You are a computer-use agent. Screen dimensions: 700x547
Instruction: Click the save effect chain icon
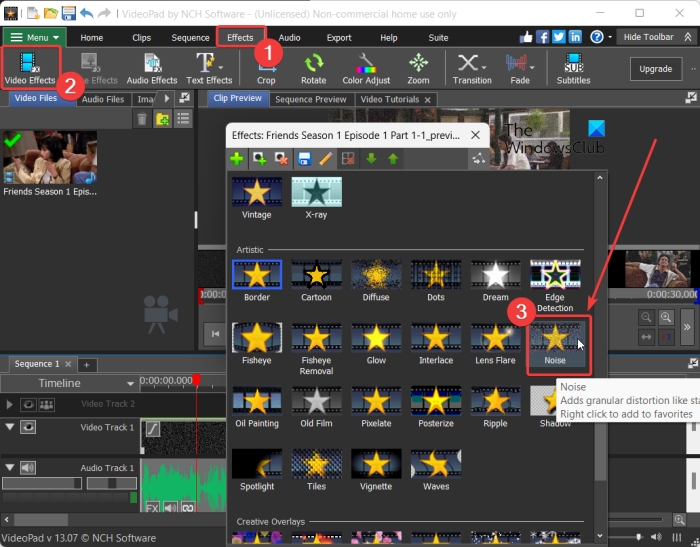304,159
